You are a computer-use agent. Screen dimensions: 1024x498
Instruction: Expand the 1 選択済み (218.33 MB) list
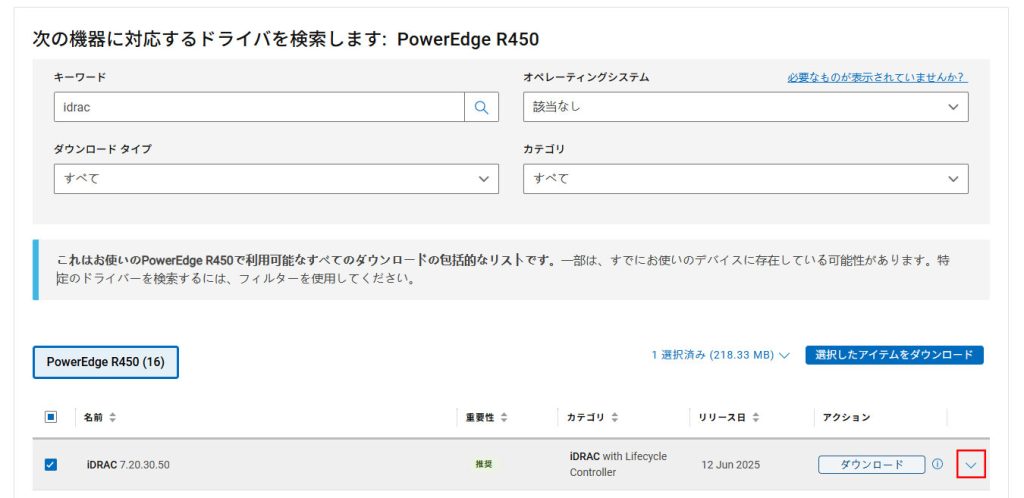[x=720, y=355]
